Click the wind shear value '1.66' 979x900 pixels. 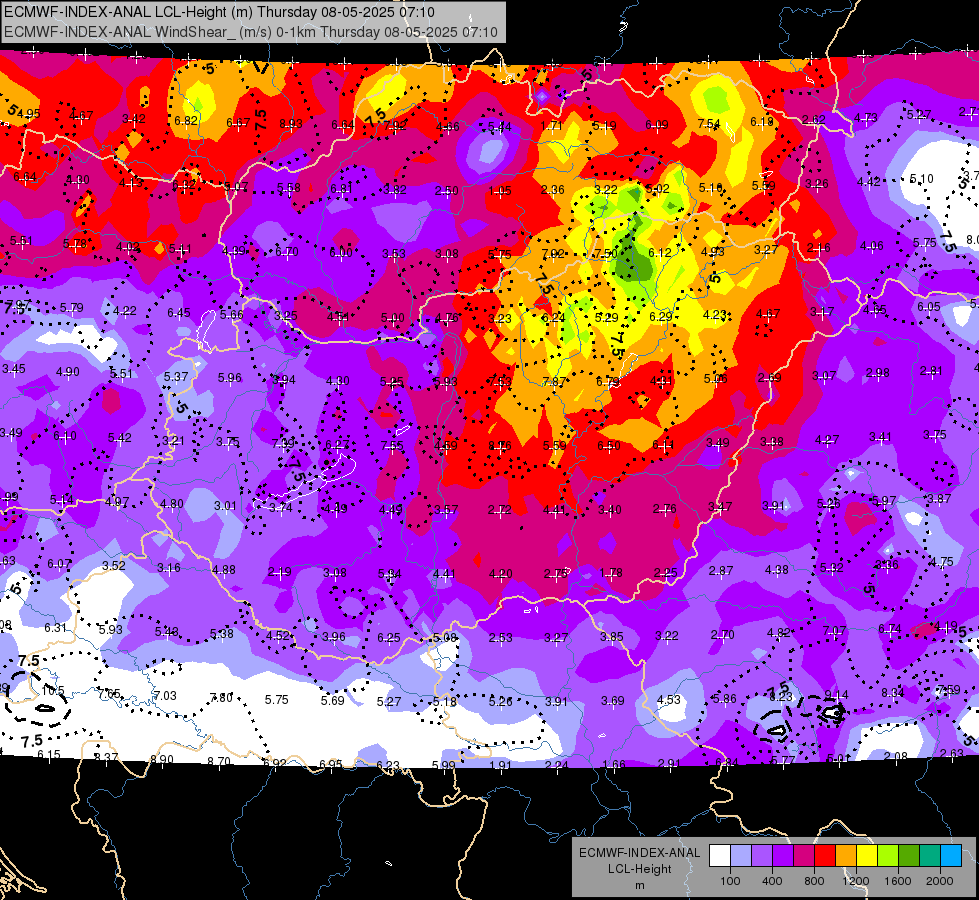point(613,764)
